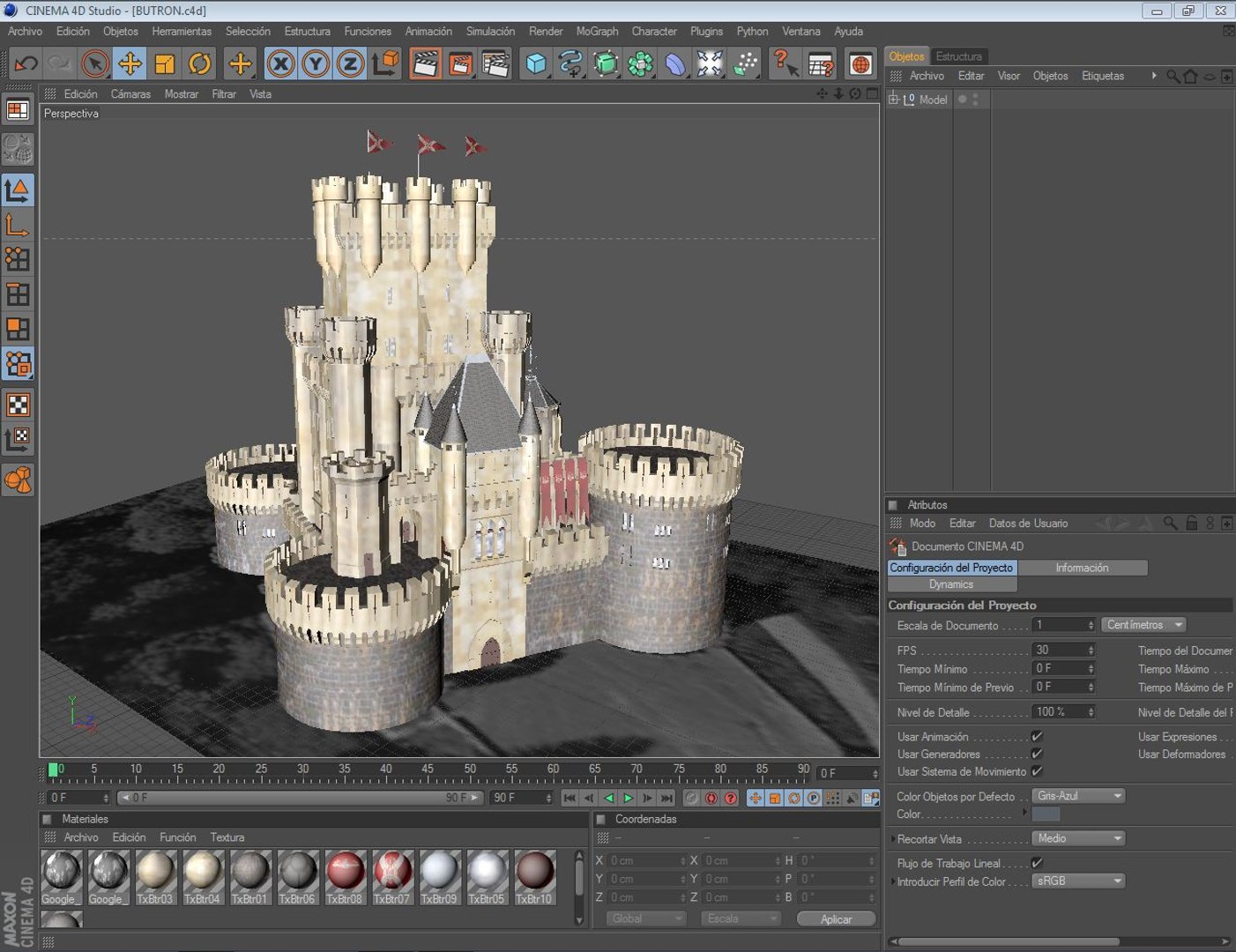This screenshot has height=952, width=1236.
Task: Click the Texture checkerboard mode icon
Action: 18,405
